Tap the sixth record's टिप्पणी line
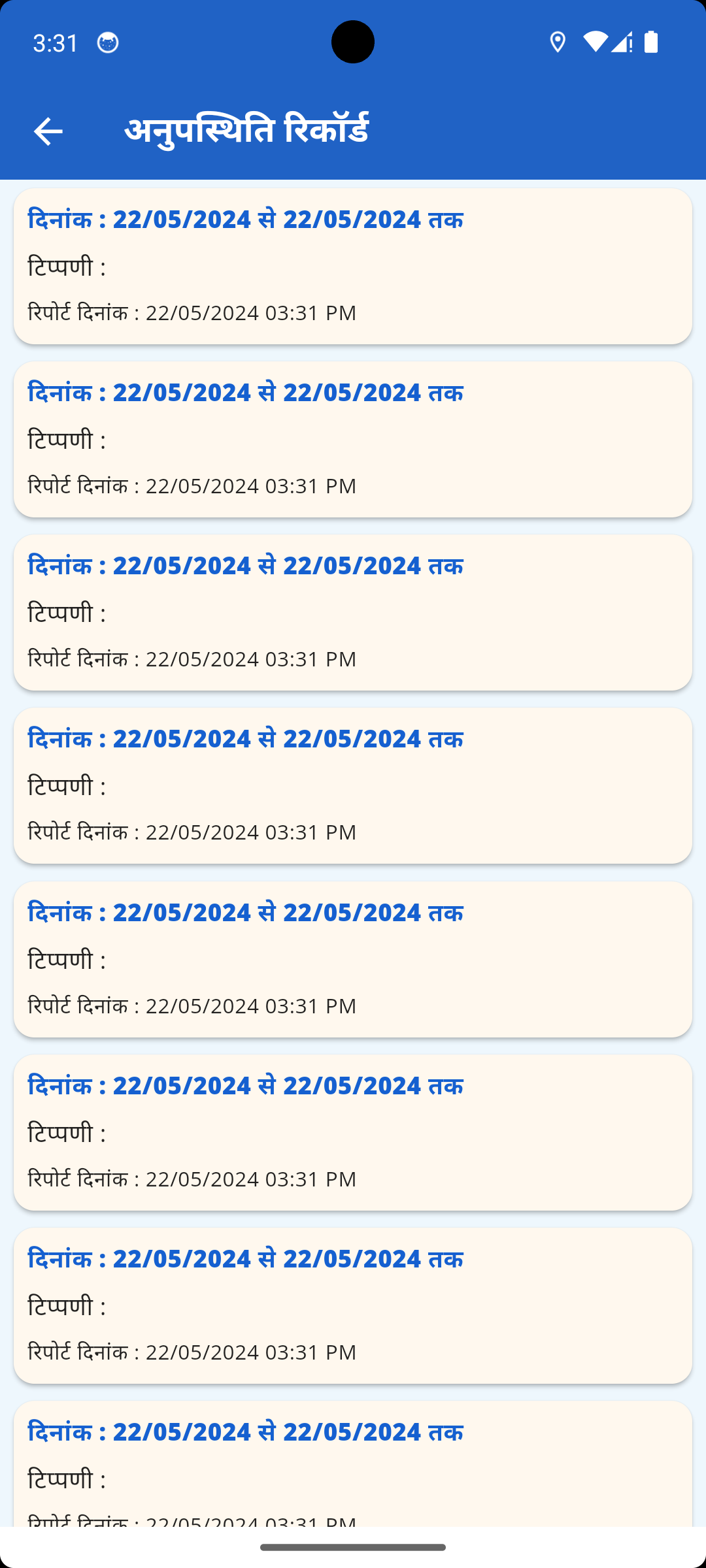 pos(67,1134)
